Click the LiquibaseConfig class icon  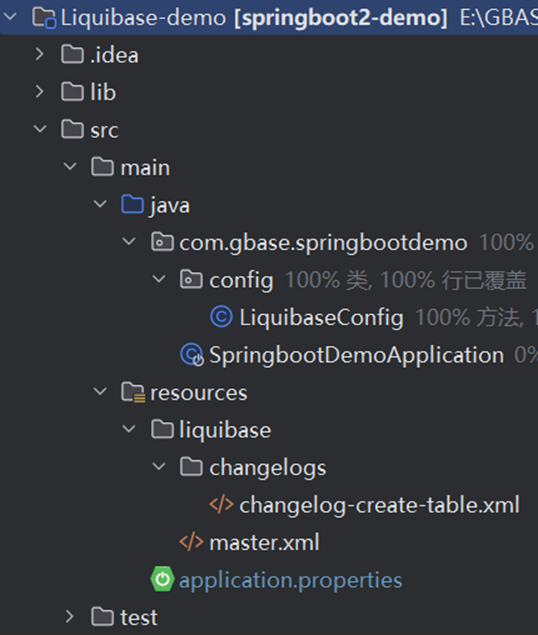221,317
